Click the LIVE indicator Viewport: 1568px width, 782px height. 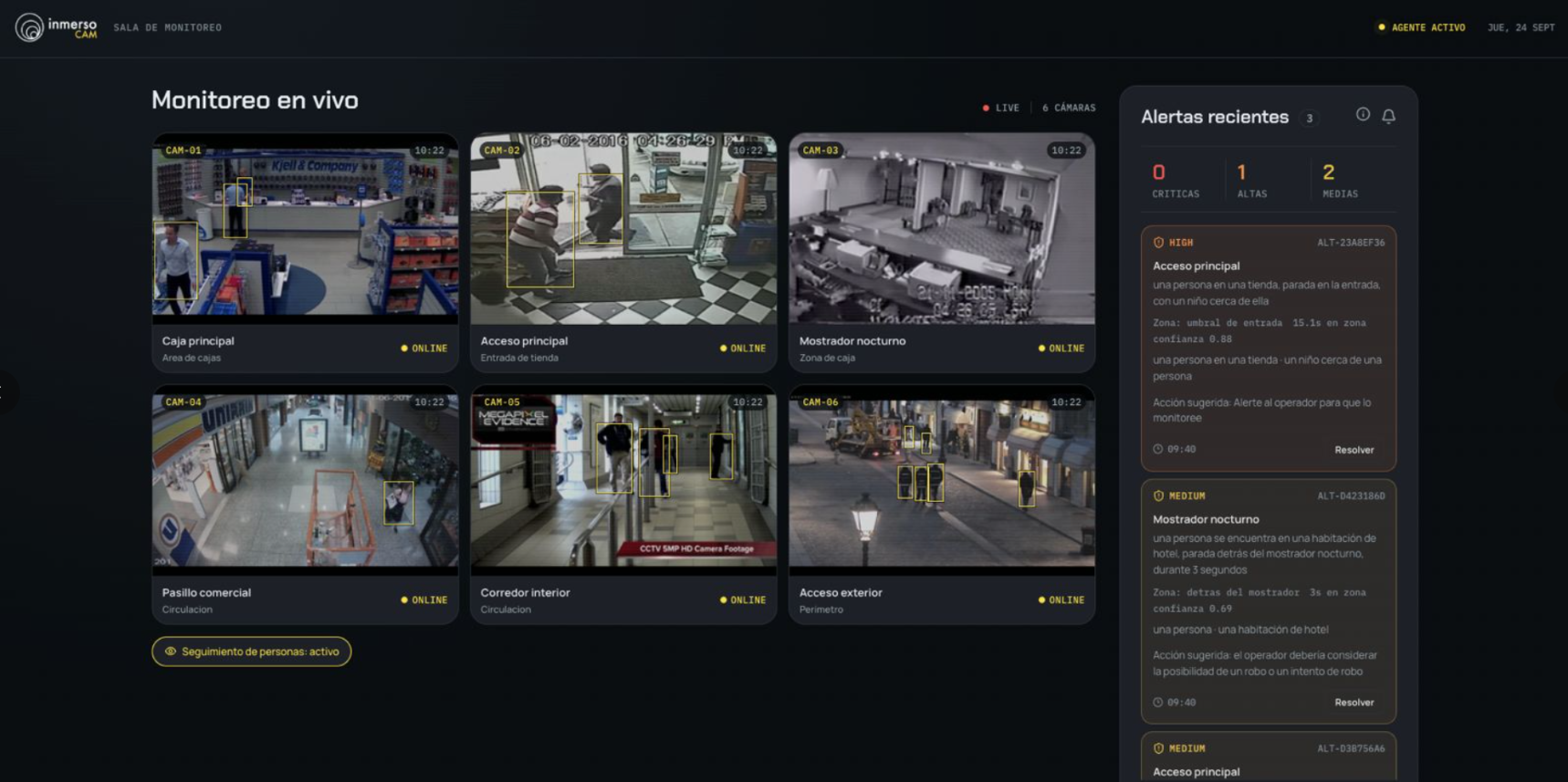tap(1001, 108)
